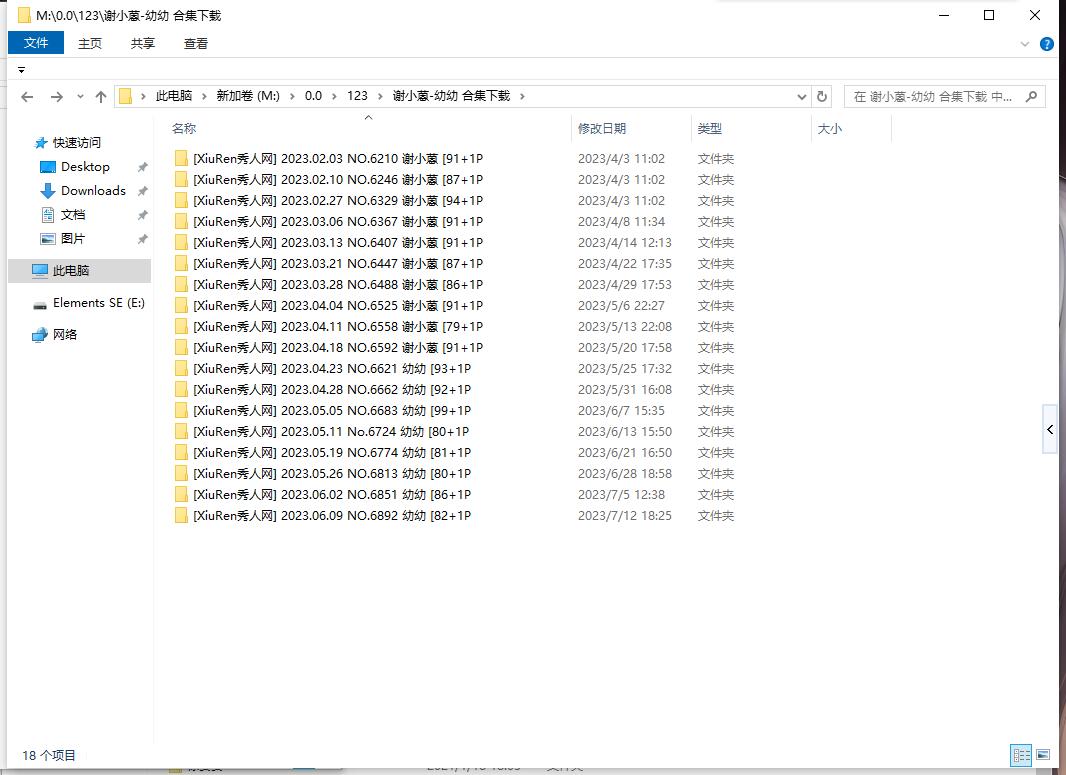The height and width of the screenshot is (775, 1066).
Task: Select the folder name containing NO.6621
Action: tap(332, 368)
